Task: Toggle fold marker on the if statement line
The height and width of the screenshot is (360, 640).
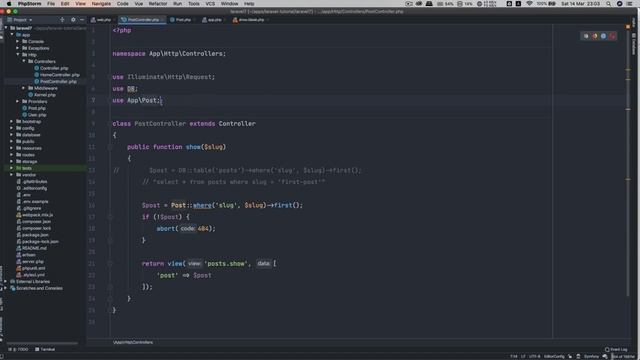Action: [x=110, y=217]
